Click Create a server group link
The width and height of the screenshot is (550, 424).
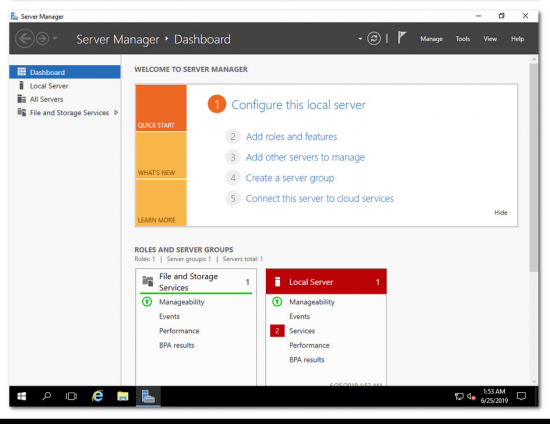pos(290,178)
